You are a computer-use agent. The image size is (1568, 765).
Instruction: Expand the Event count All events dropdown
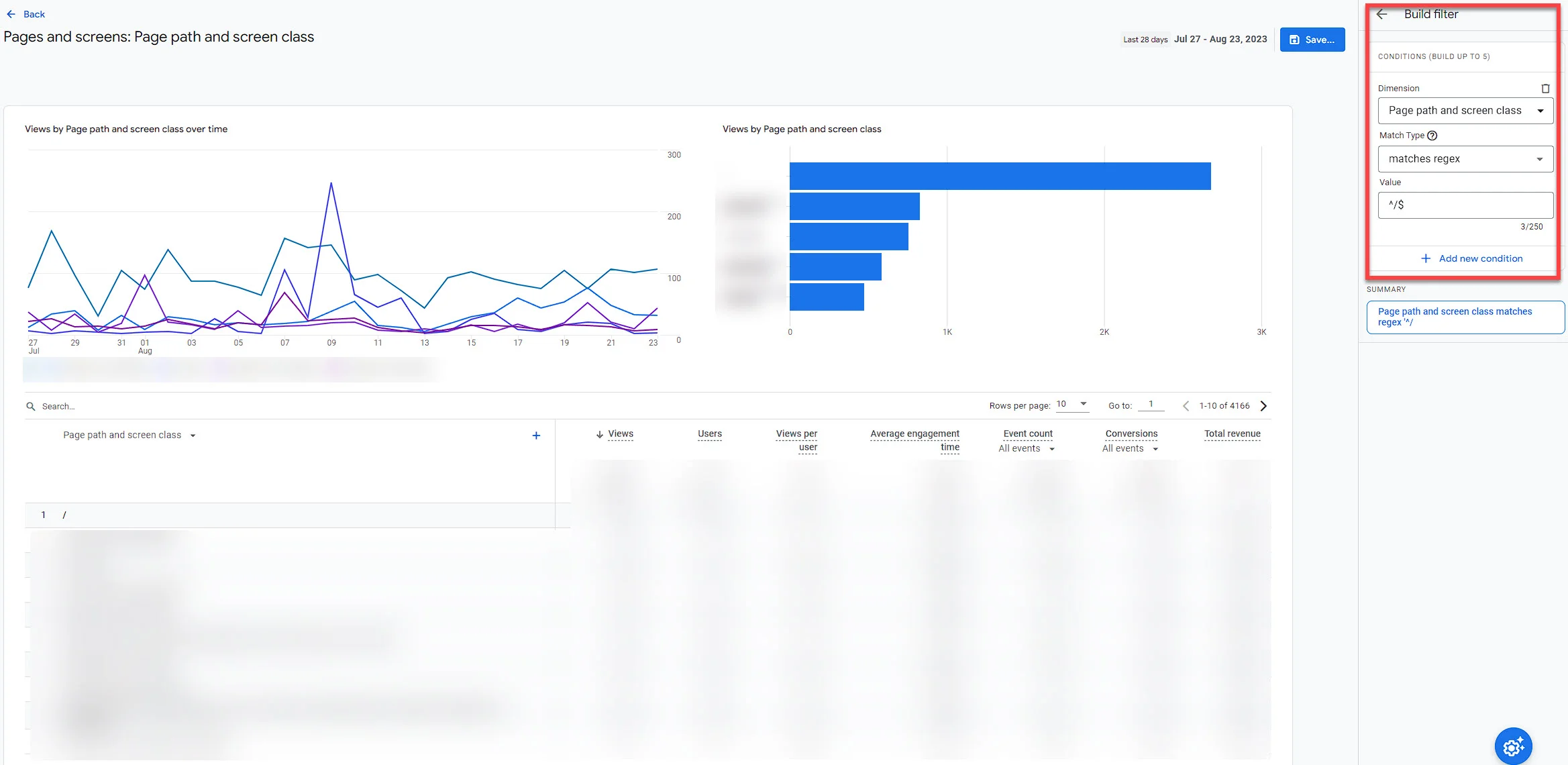coord(1027,449)
